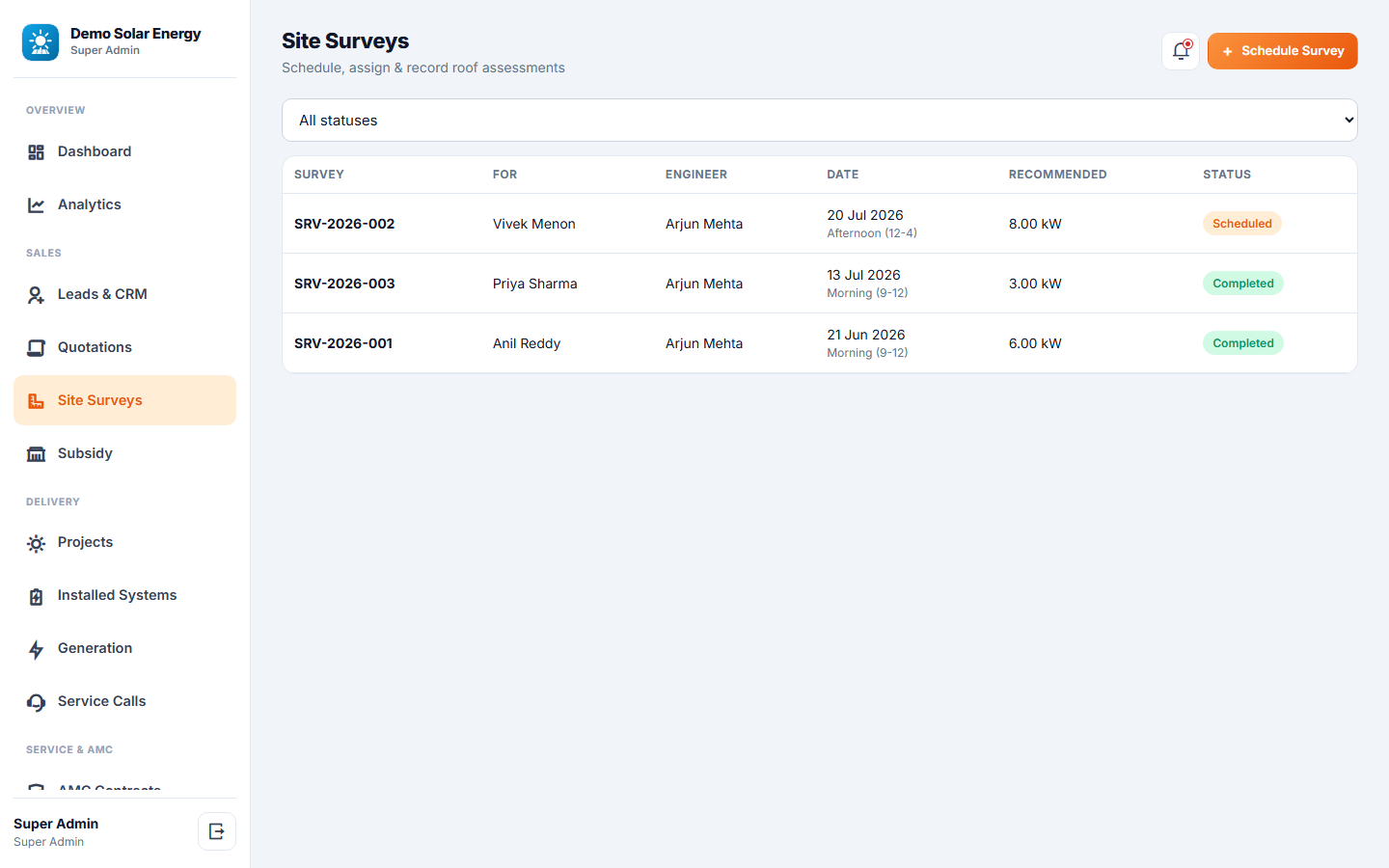The image size is (1389, 868).
Task: Log out using the exit icon
Action: (x=217, y=831)
